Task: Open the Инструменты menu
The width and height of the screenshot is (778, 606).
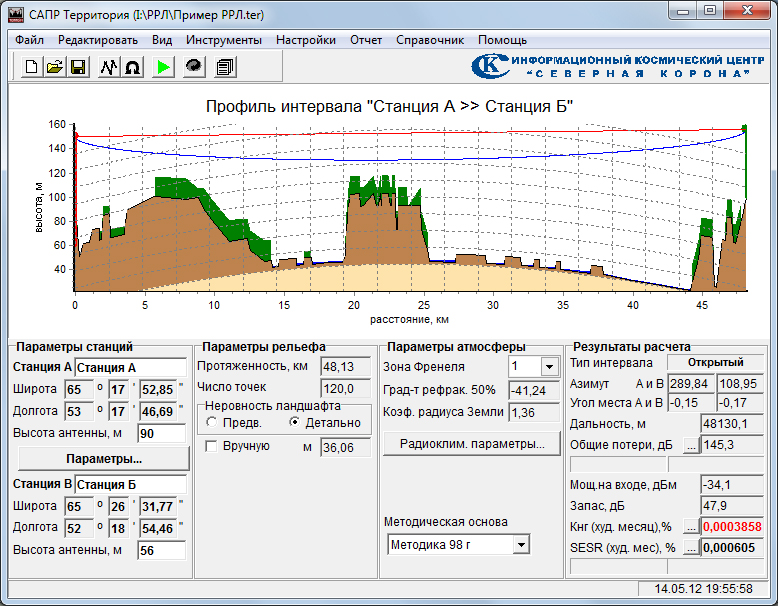Action: (224, 40)
